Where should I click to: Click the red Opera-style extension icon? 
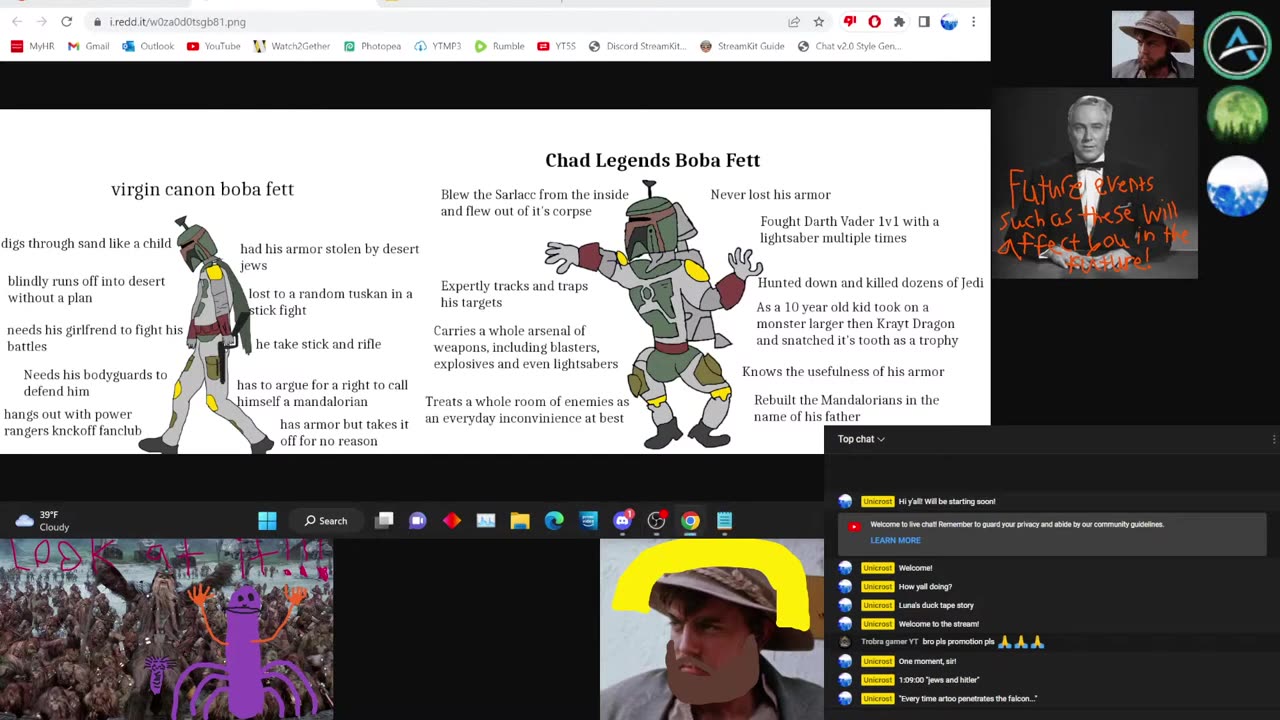point(875,22)
